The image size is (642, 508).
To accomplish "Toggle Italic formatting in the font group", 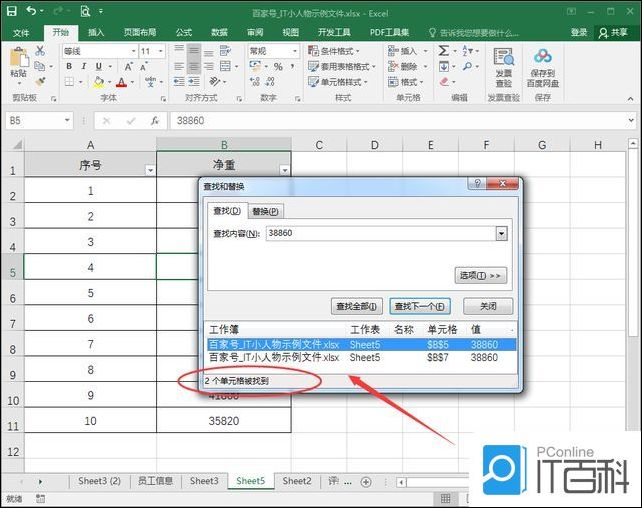I will [84, 67].
